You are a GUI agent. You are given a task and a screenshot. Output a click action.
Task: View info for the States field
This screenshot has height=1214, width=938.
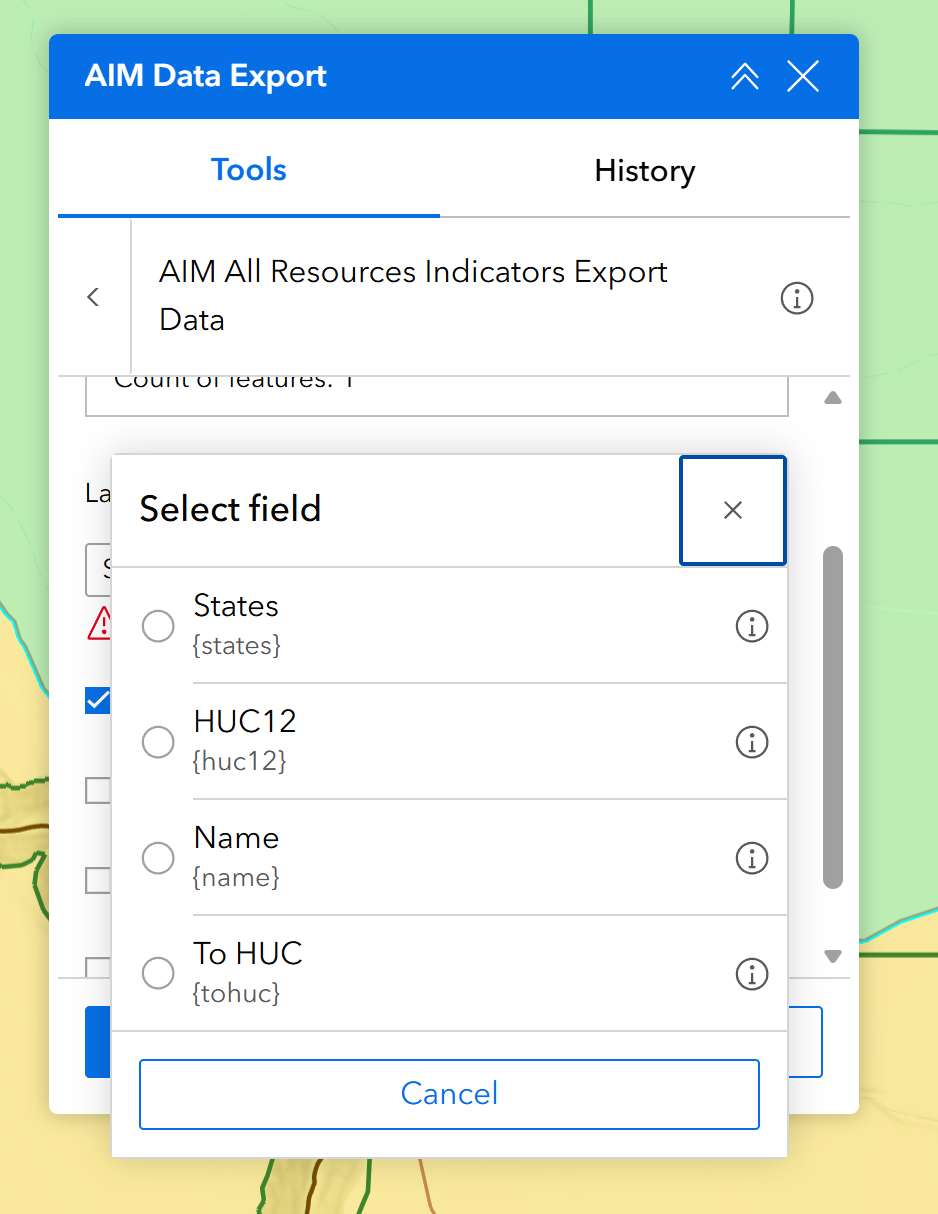pyautogui.click(x=752, y=626)
